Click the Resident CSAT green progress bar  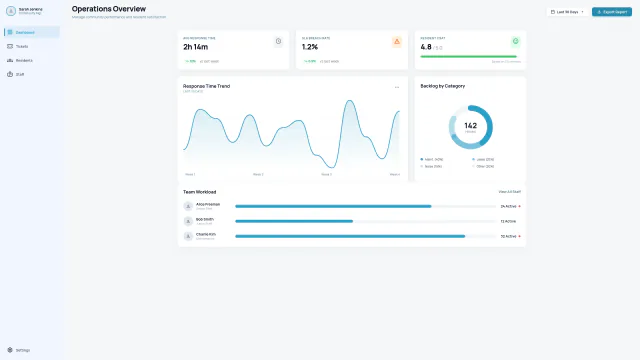[469, 57]
